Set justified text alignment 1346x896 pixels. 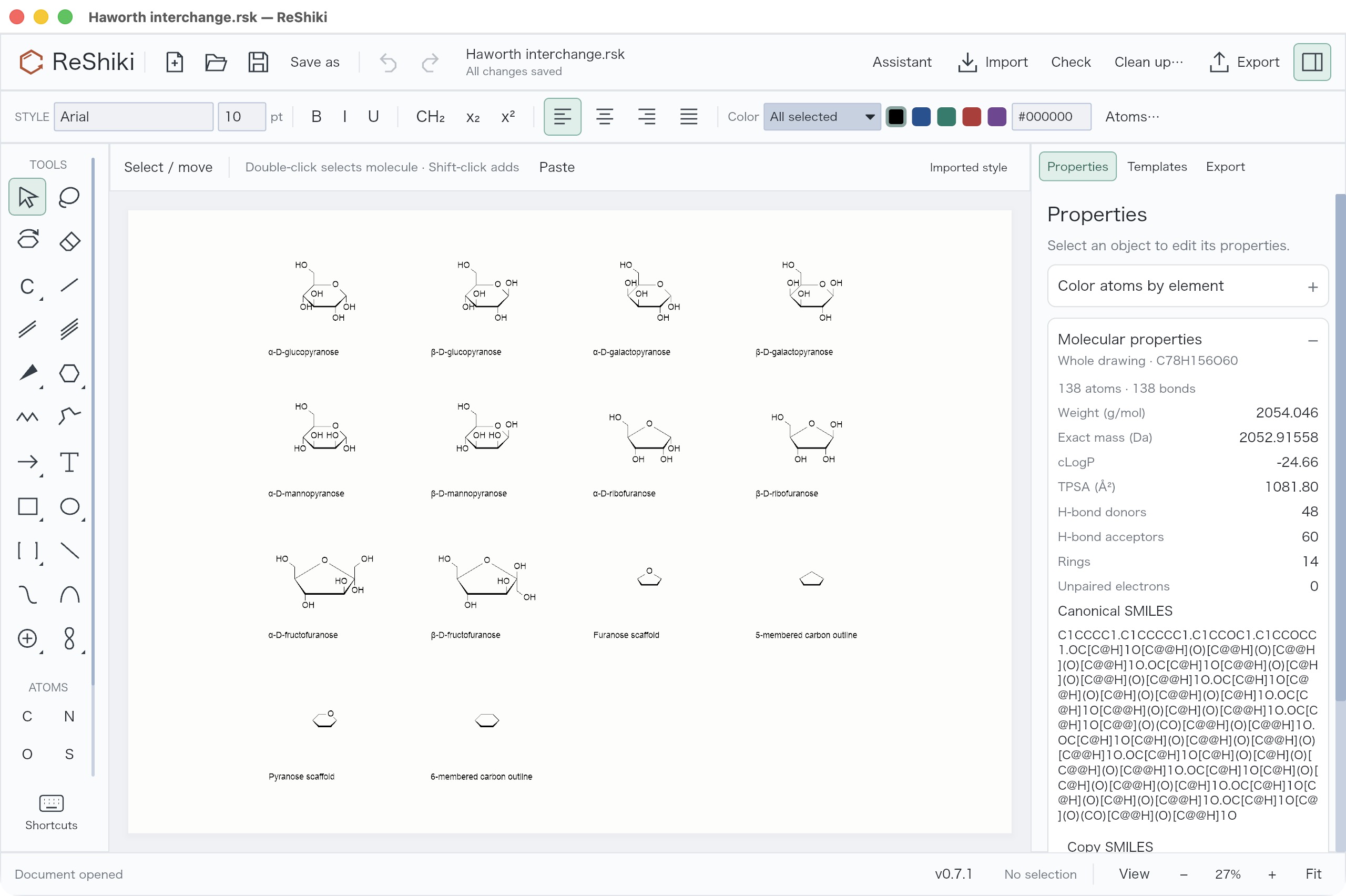click(688, 117)
